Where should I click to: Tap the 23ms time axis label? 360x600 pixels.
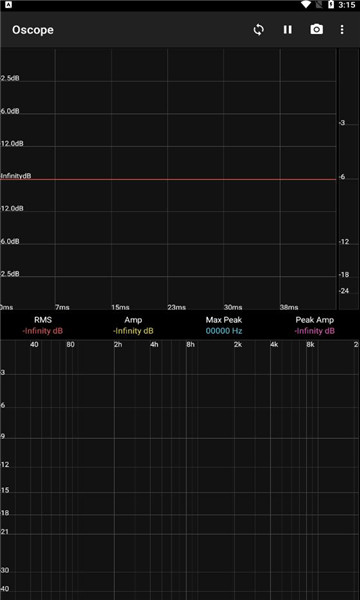[177, 307]
